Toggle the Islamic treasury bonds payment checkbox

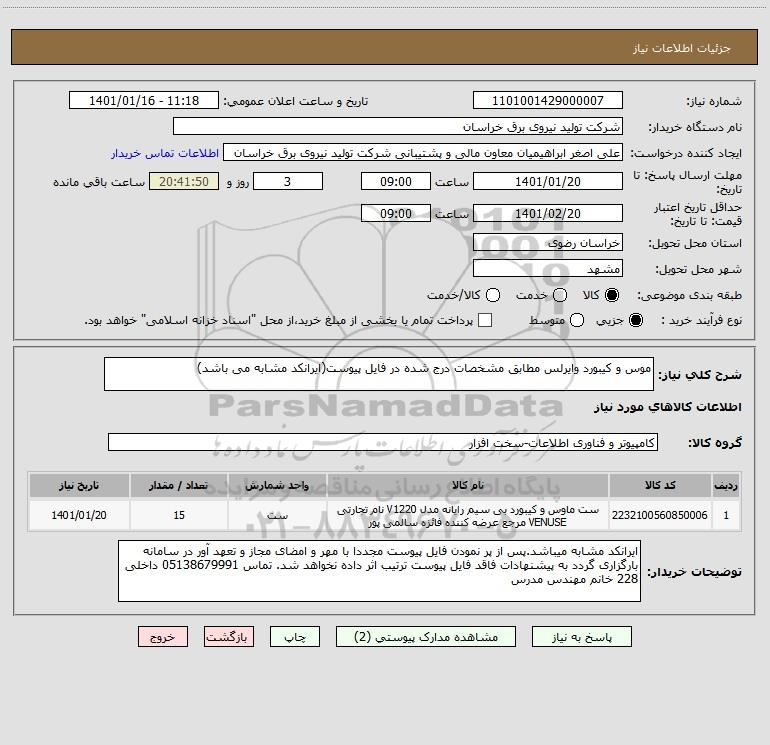point(485,320)
